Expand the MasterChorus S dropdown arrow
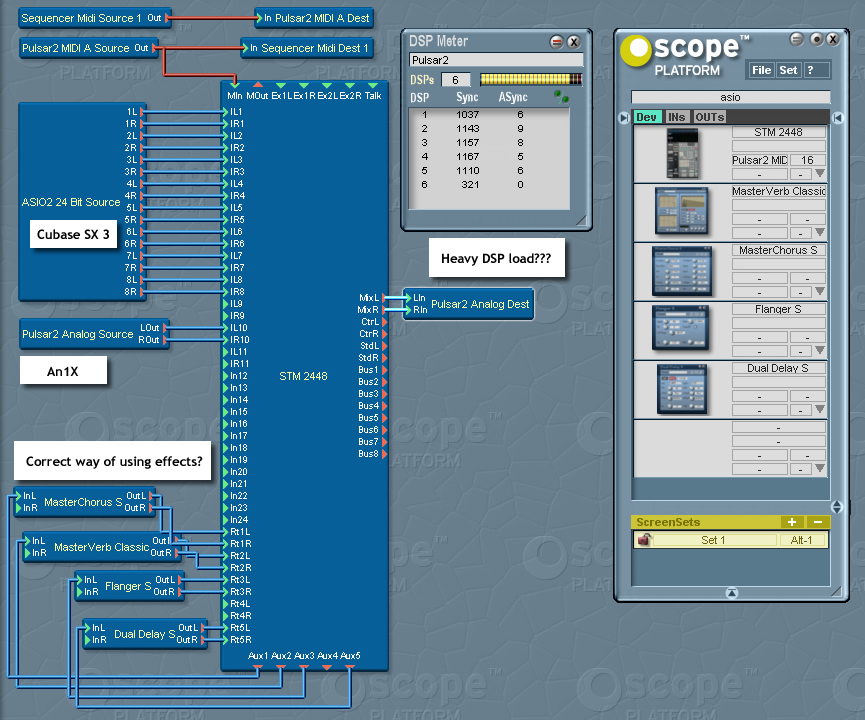This screenshot has width=865, height=720. coord(820,291)
